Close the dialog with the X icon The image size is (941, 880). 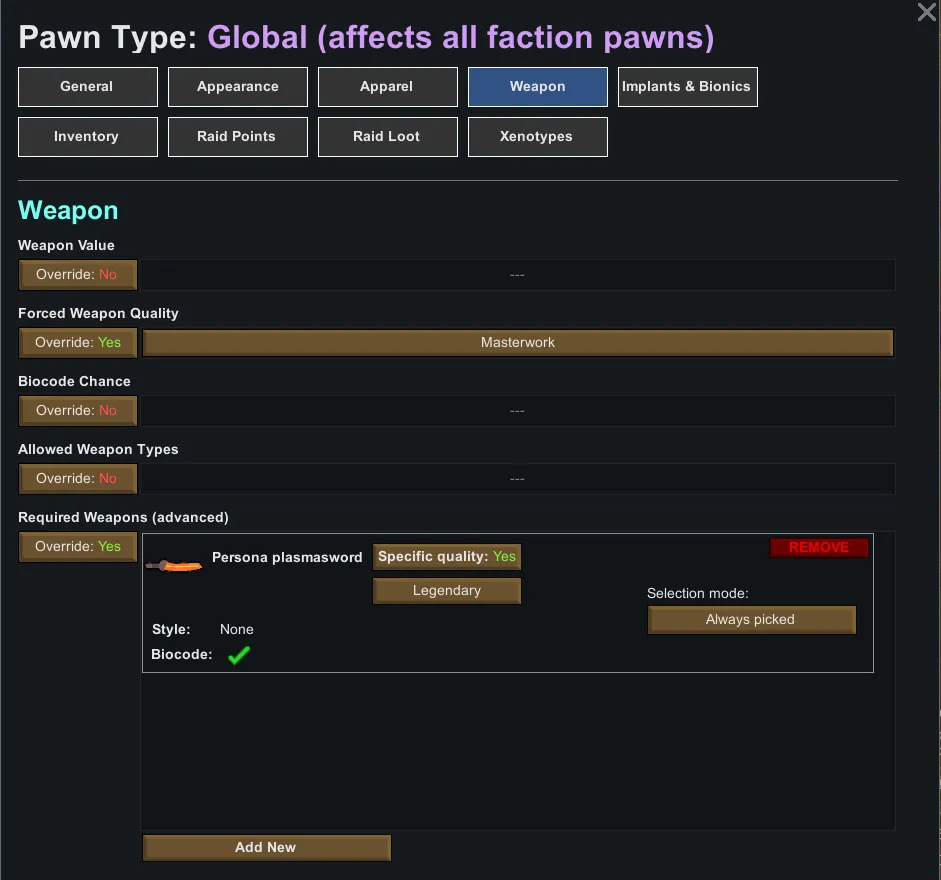pyautogui.click(x=926, y=12)
